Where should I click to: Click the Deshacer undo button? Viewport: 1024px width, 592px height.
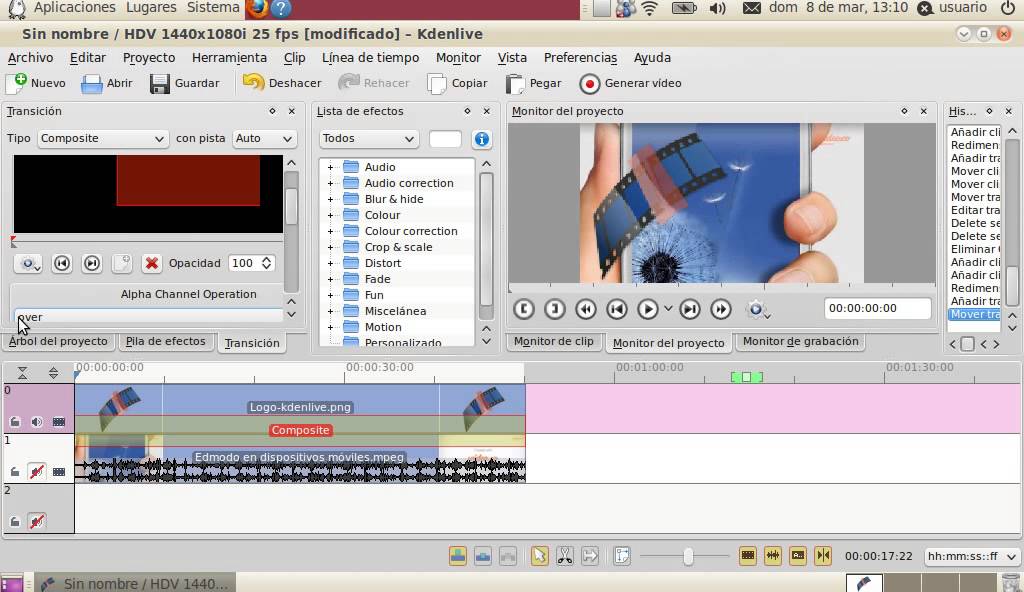pyautogui.click(x=282, y=83)
